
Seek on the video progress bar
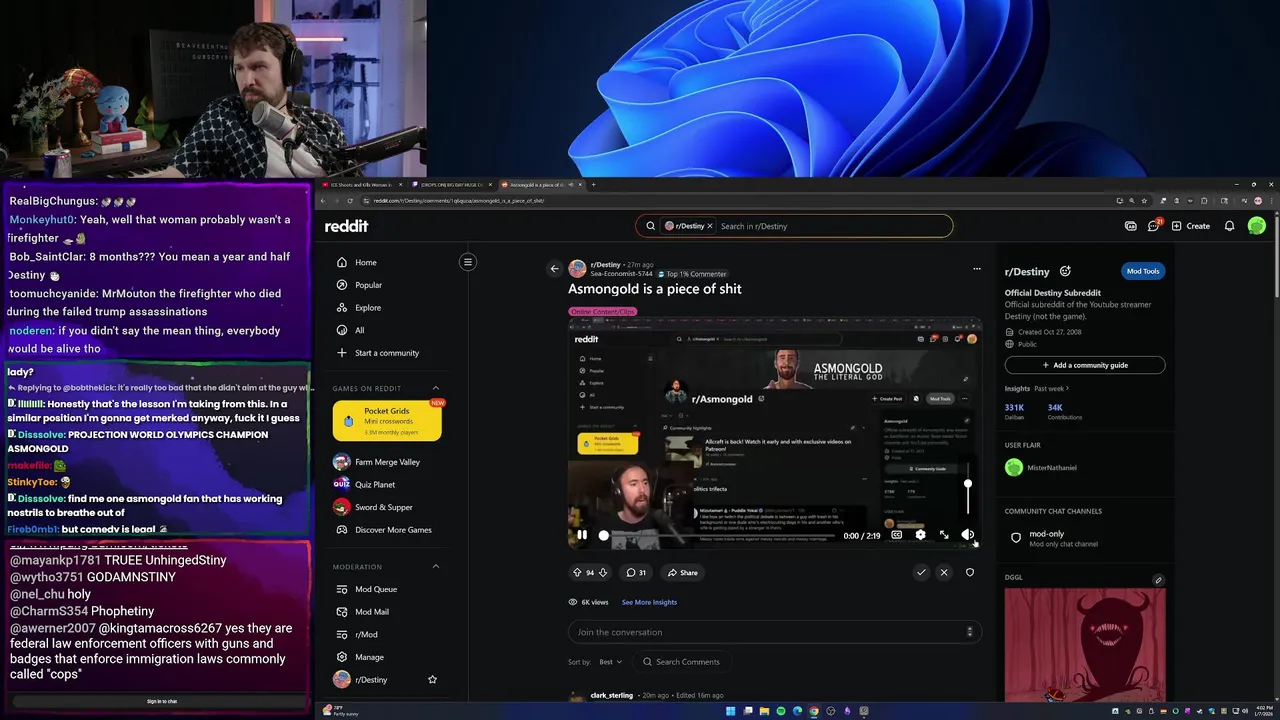pos(720,535)
